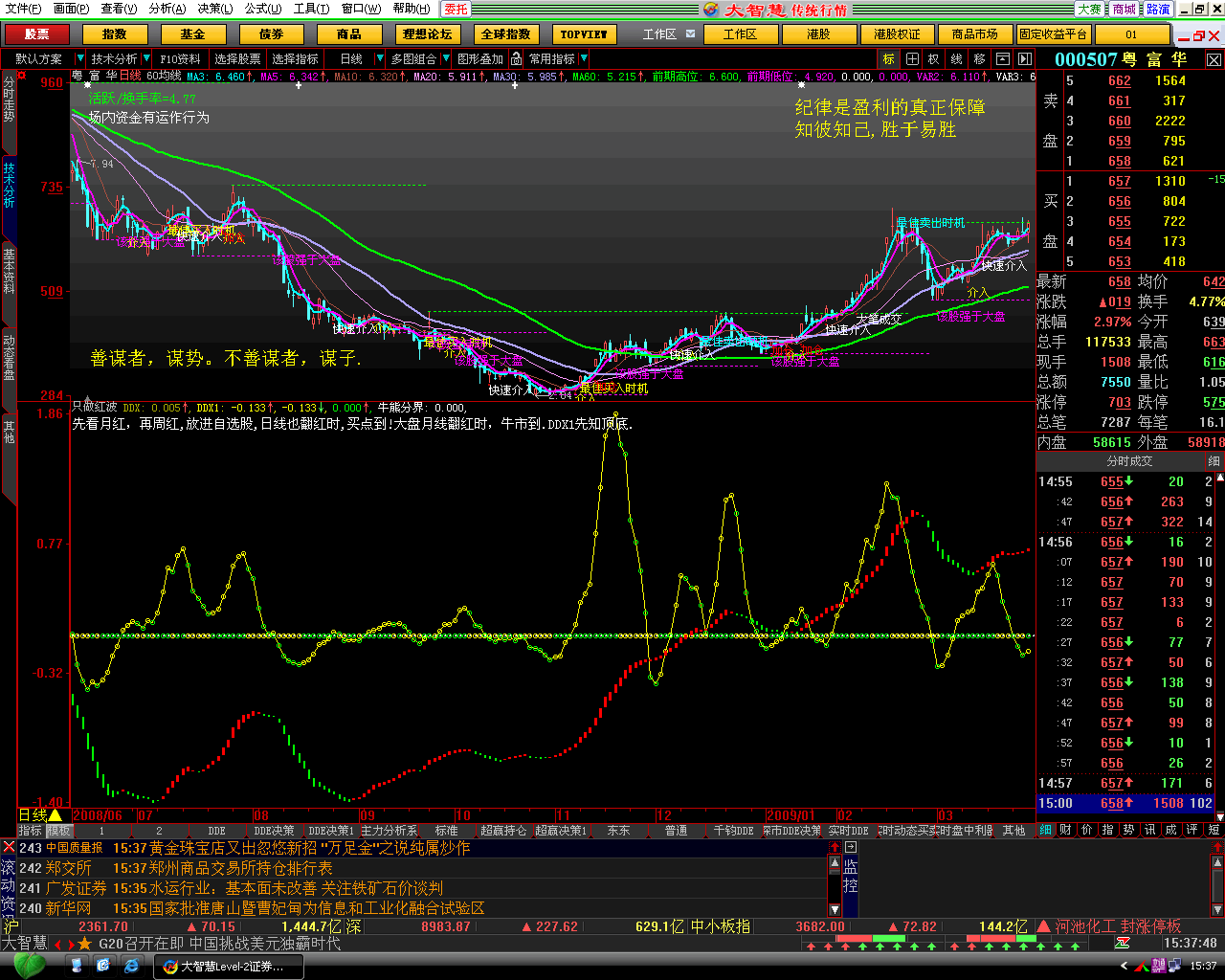This screenshot has width=1225, height=980.
Task: Select the 线 line drawing icon
Action: [x=956, y=59]
